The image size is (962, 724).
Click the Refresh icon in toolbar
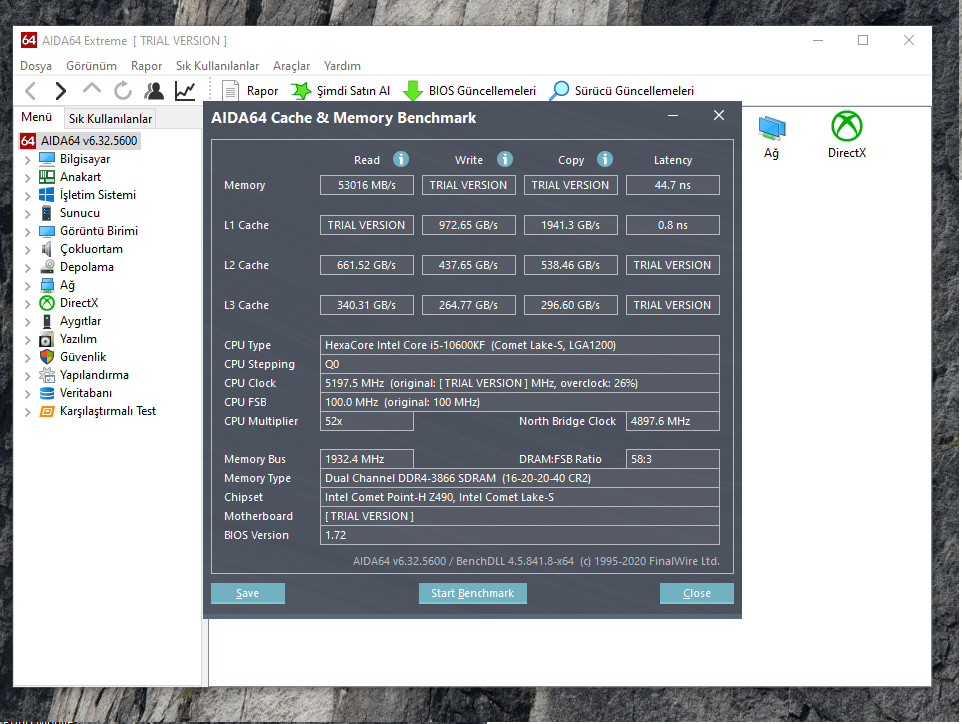(x=123, y=91)
